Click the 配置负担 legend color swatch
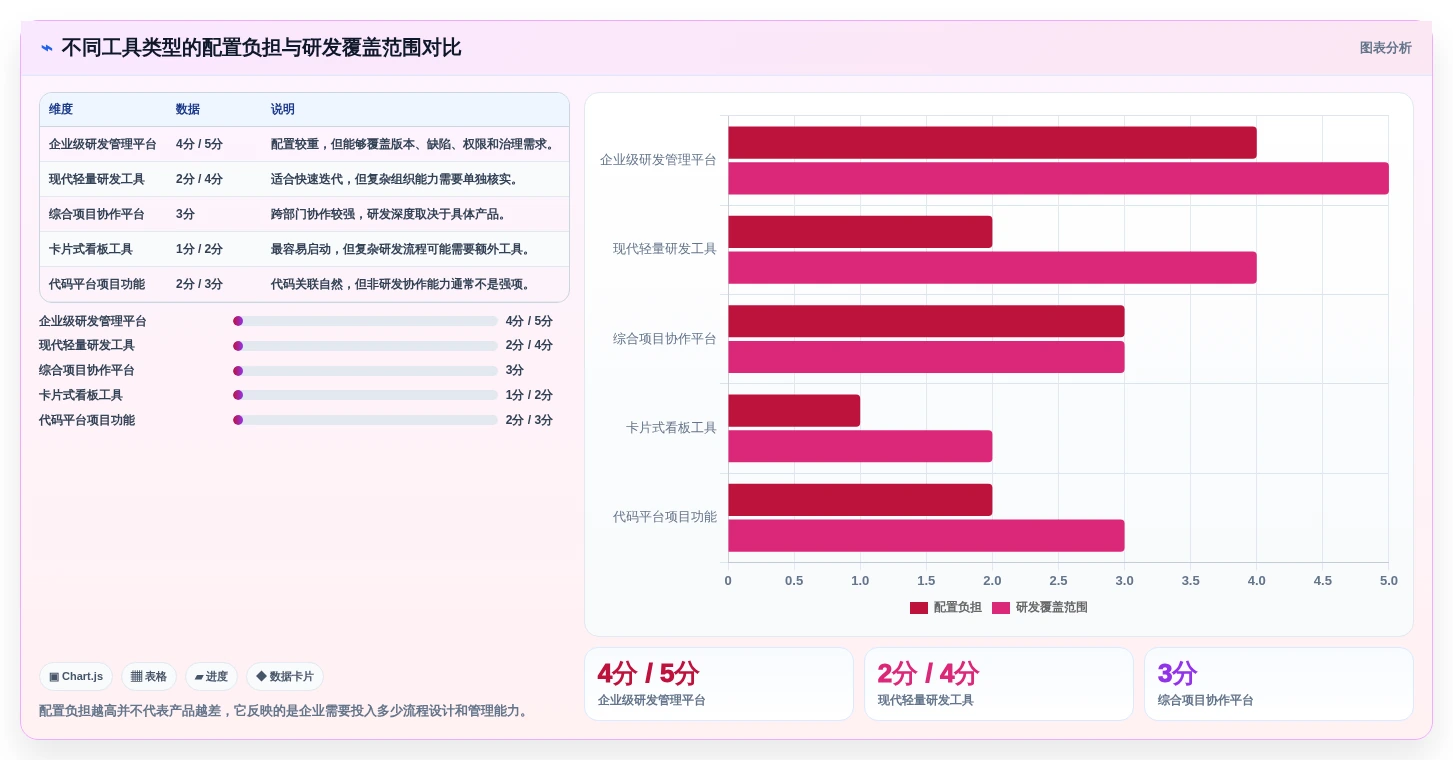Image resolution: width=1453 pixels, height=760 pixels. pyautogui.click(x=919, y=608)
